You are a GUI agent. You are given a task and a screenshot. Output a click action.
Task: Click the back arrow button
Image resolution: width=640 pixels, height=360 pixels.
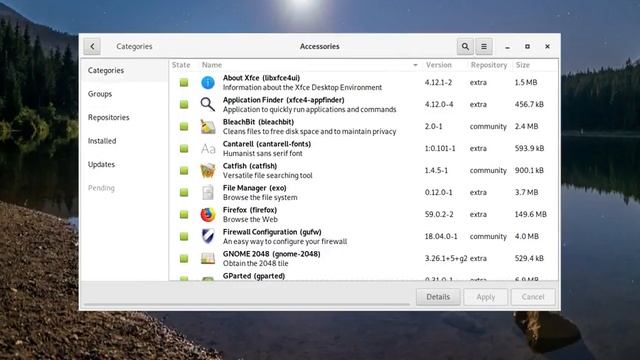coord(92,47)
